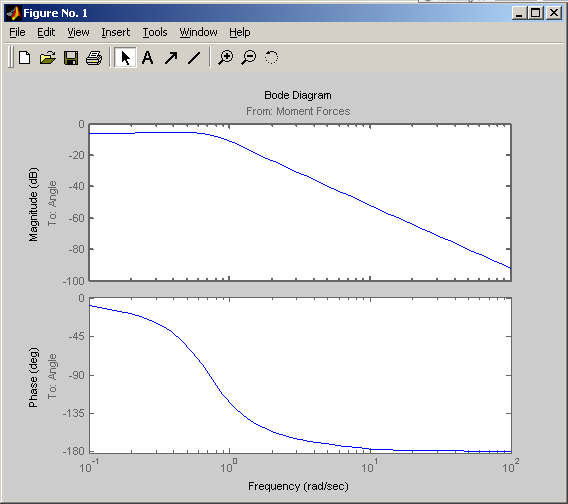Open a file with the folder icon
Viewport: 568px width, 504px height.
click(47, 58)
